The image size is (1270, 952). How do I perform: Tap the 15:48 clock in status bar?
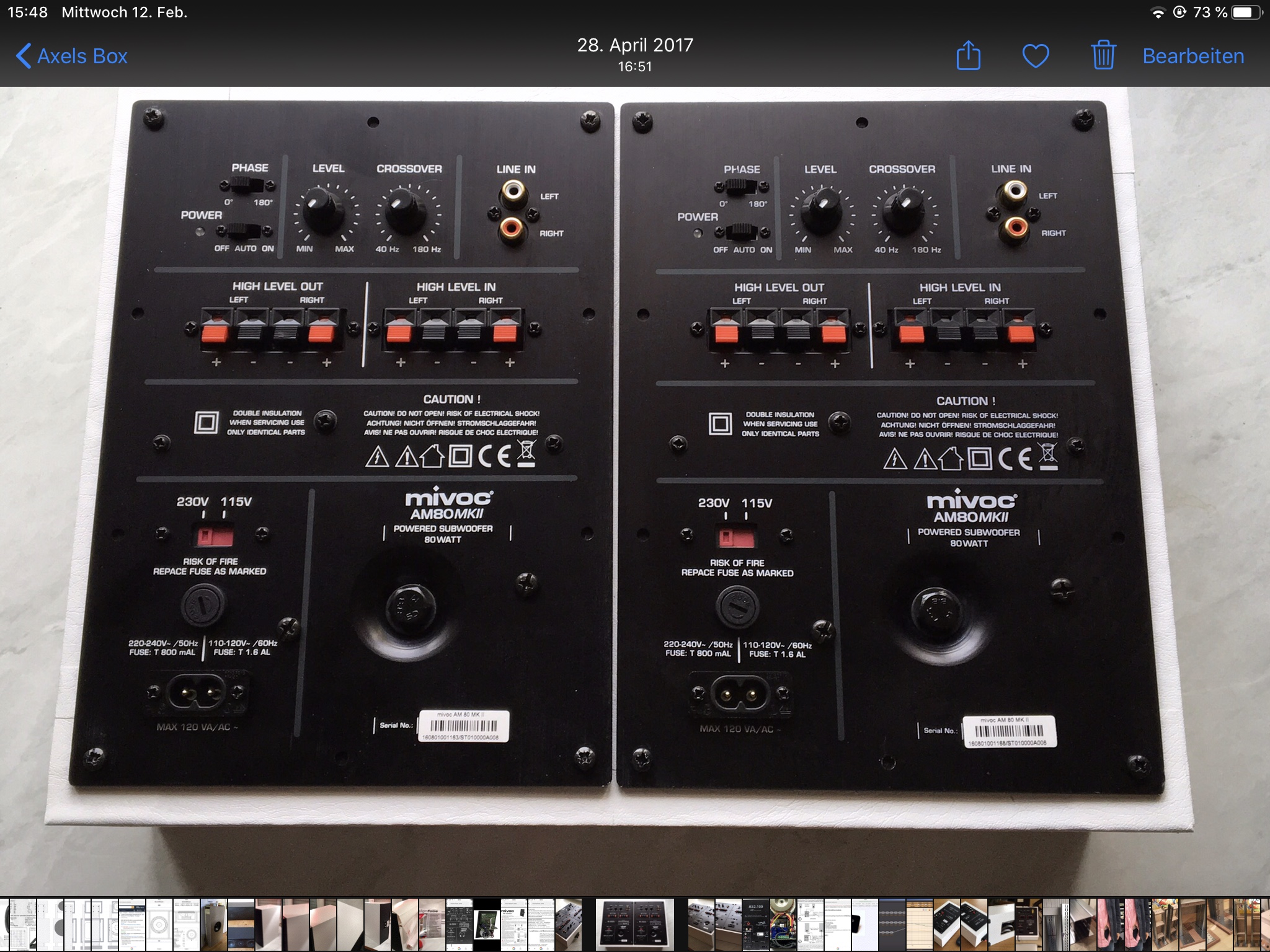tap(28, 12)
